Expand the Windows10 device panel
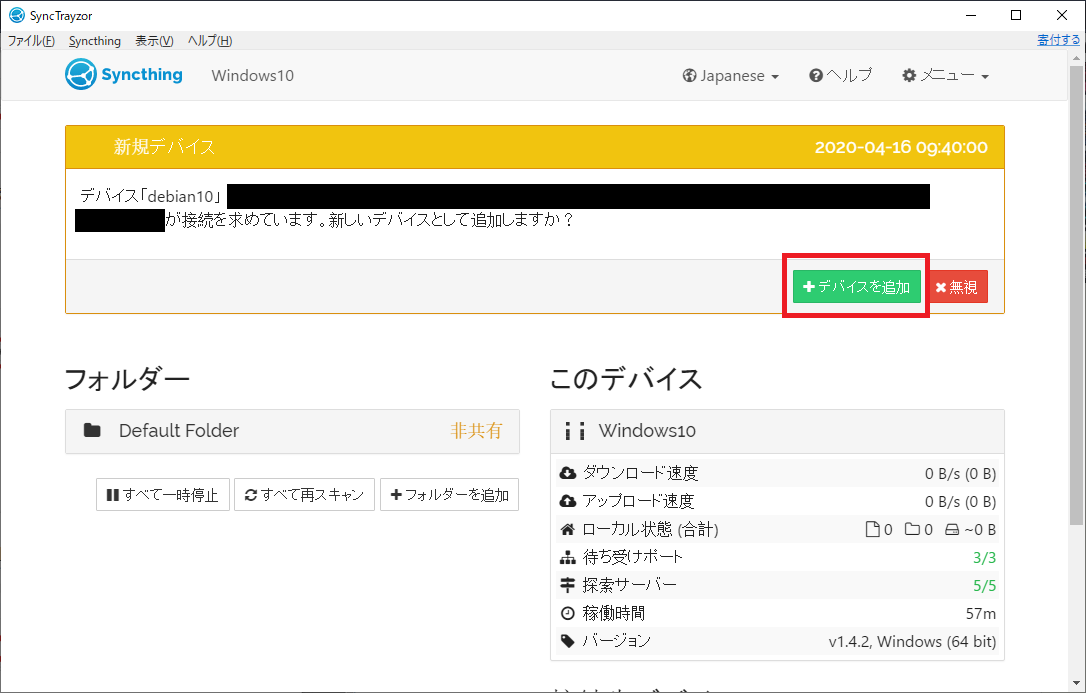 [x=777, y=431]
